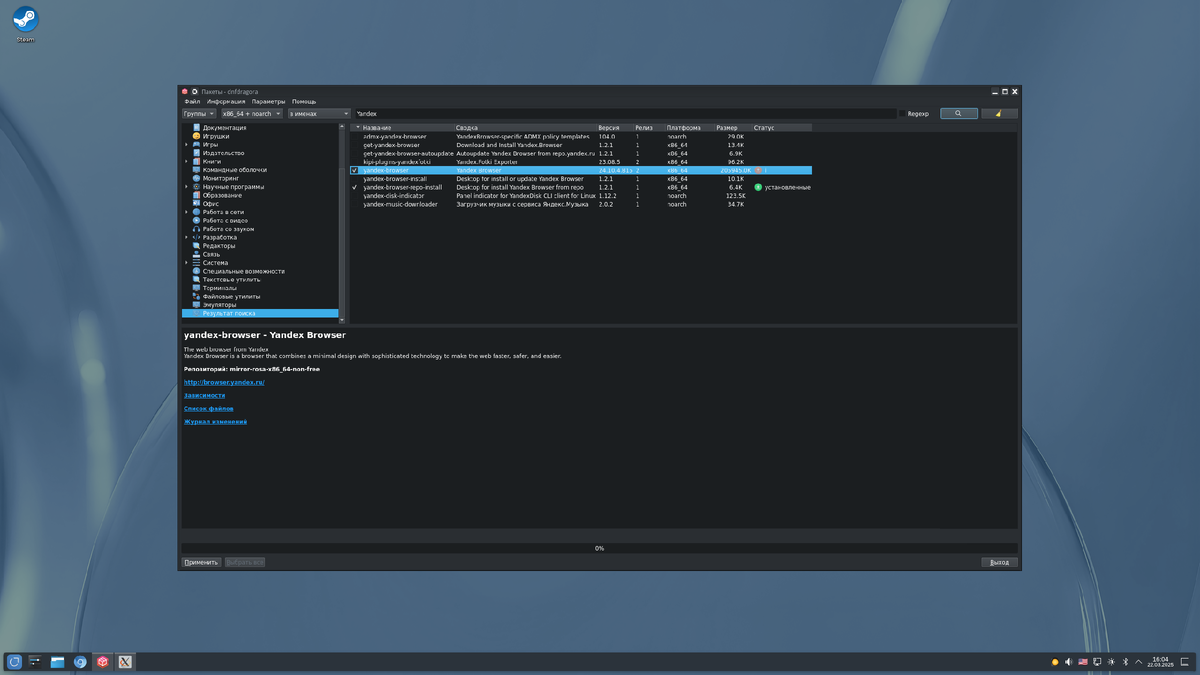
Task: Open the Параметры menu
Action: click(268, 101)
